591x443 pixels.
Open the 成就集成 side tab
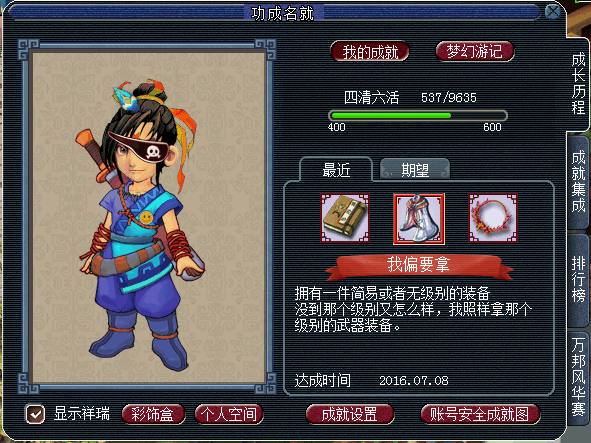tap(578, 182)
